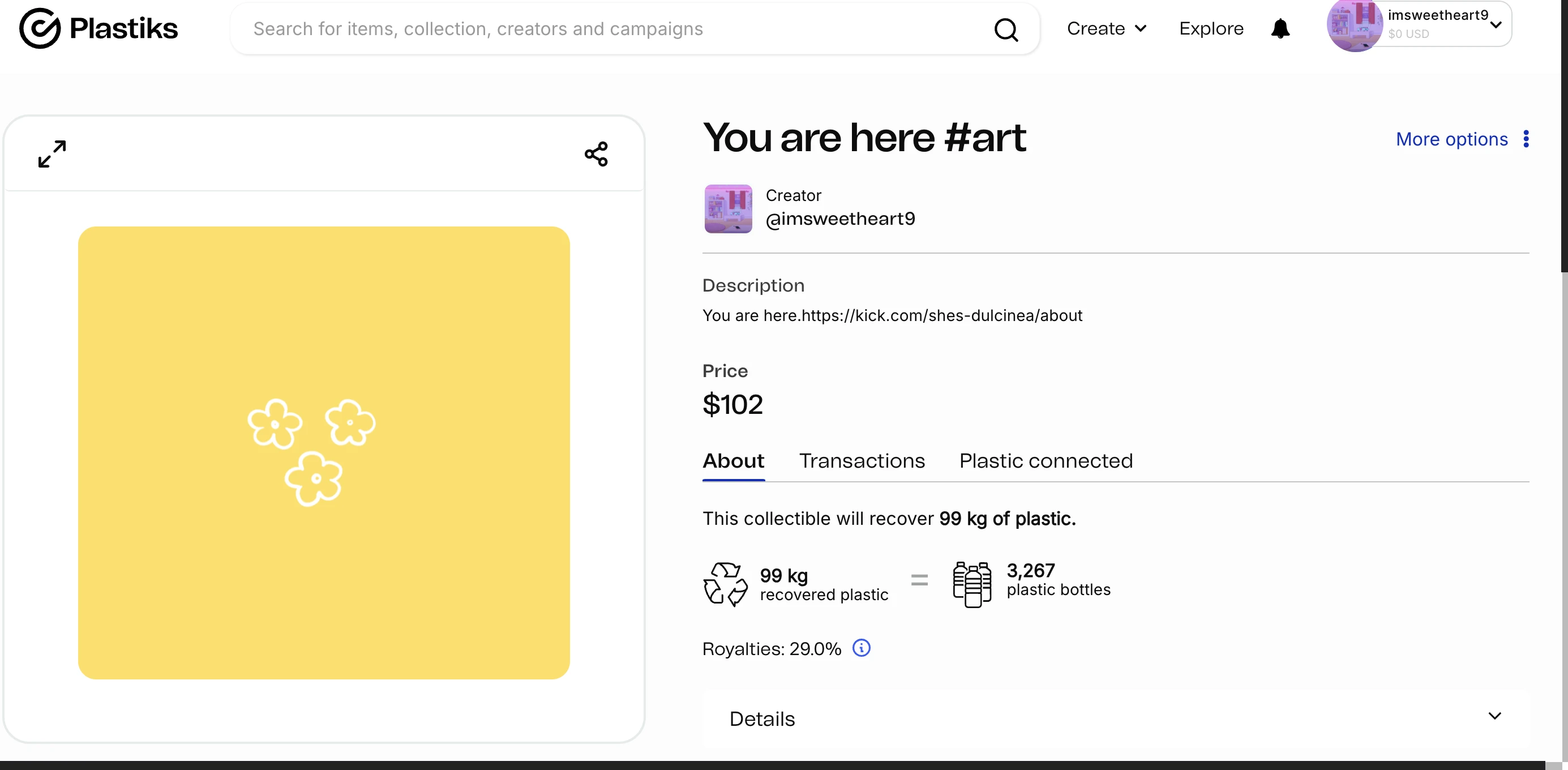Click the search magnifier icon
Viewport: 1568px width, 770px height.
(x=1005, y=29)
